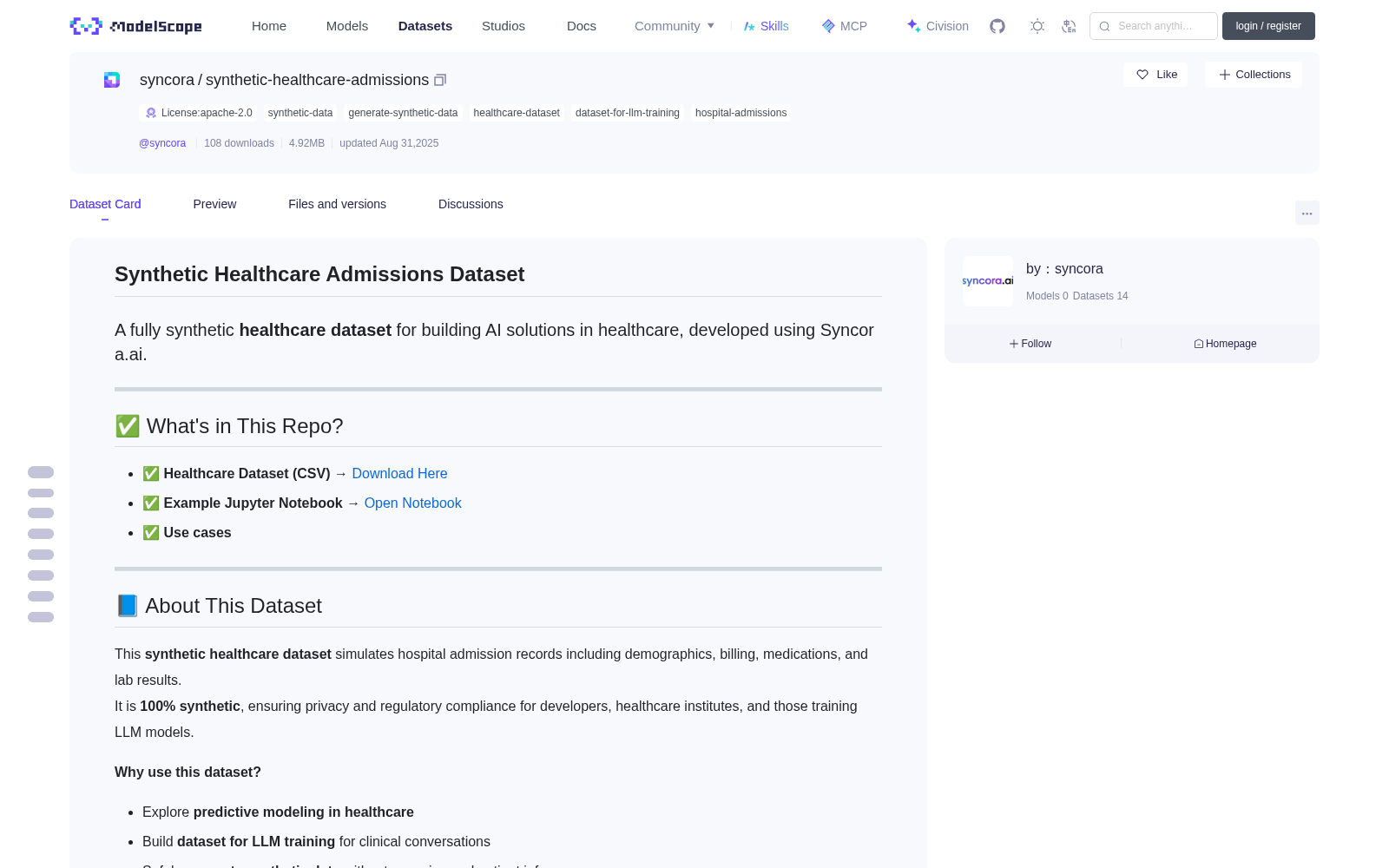Click the login / register button
The image size is (1389, 868).
pyautogui.click(x=1268, y=26)
